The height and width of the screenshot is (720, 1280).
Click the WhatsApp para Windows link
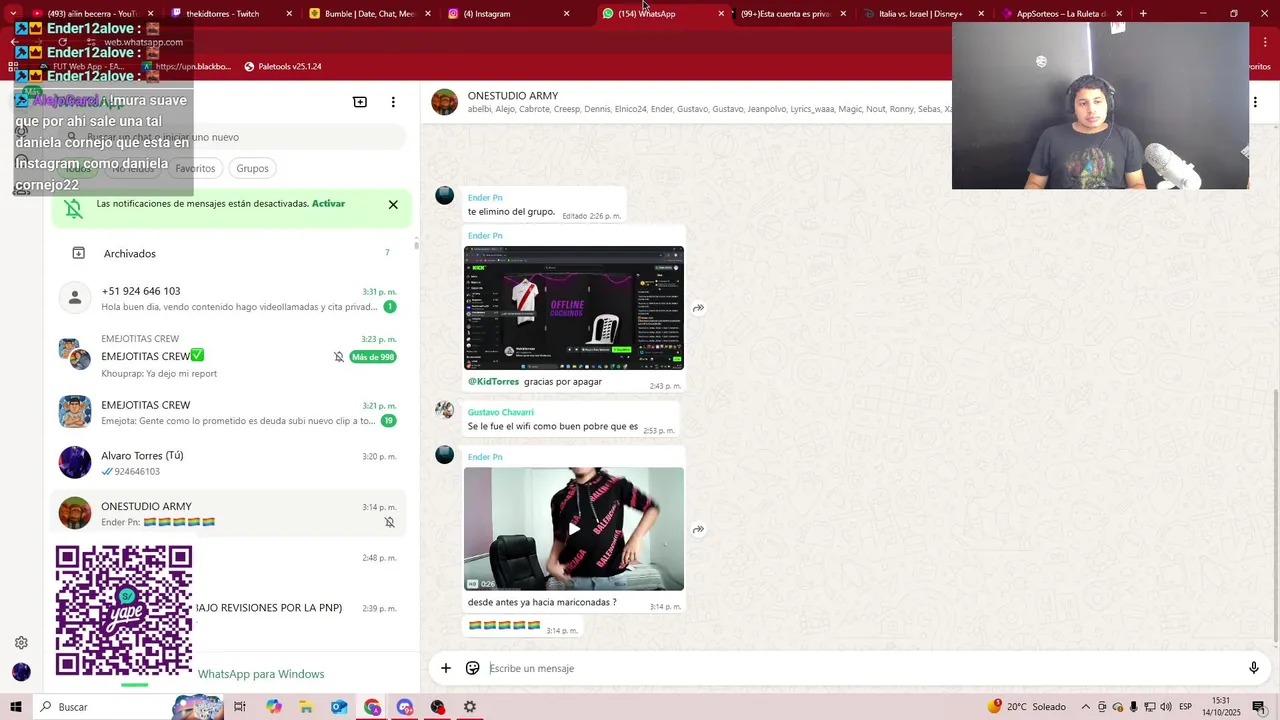click(x=261, y=674)
